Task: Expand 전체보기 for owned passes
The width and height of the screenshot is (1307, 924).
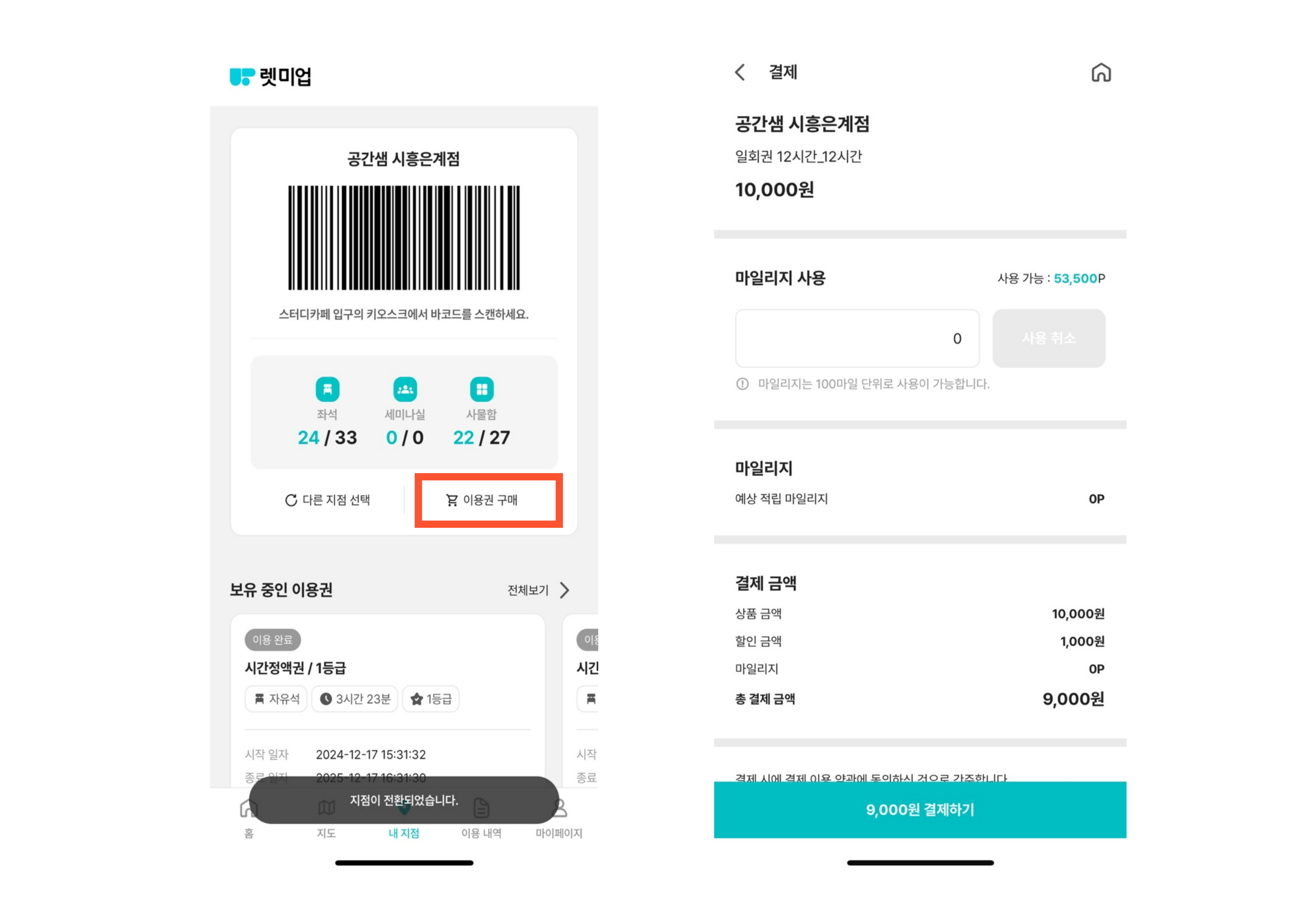Action: tap(537, 590)
